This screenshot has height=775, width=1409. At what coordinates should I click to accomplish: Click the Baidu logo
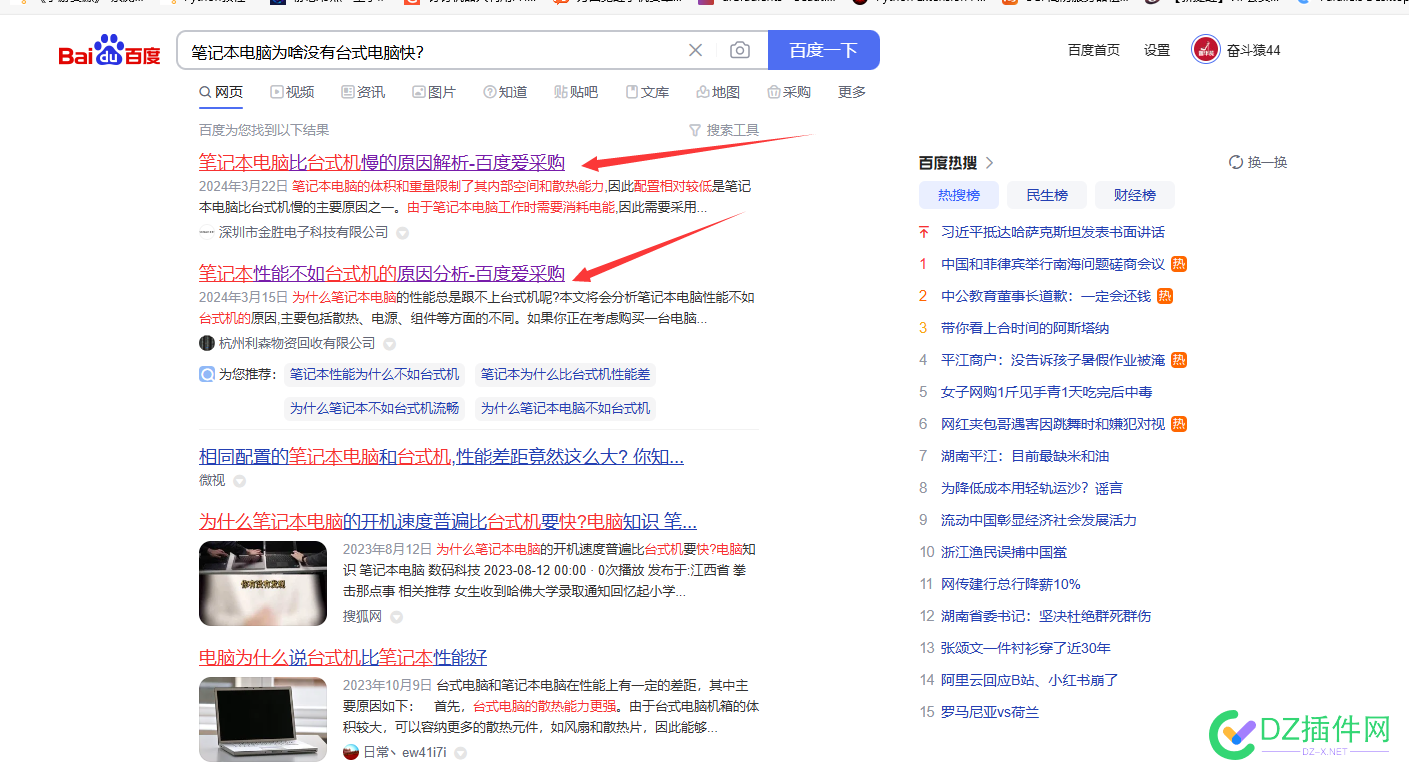109,50
